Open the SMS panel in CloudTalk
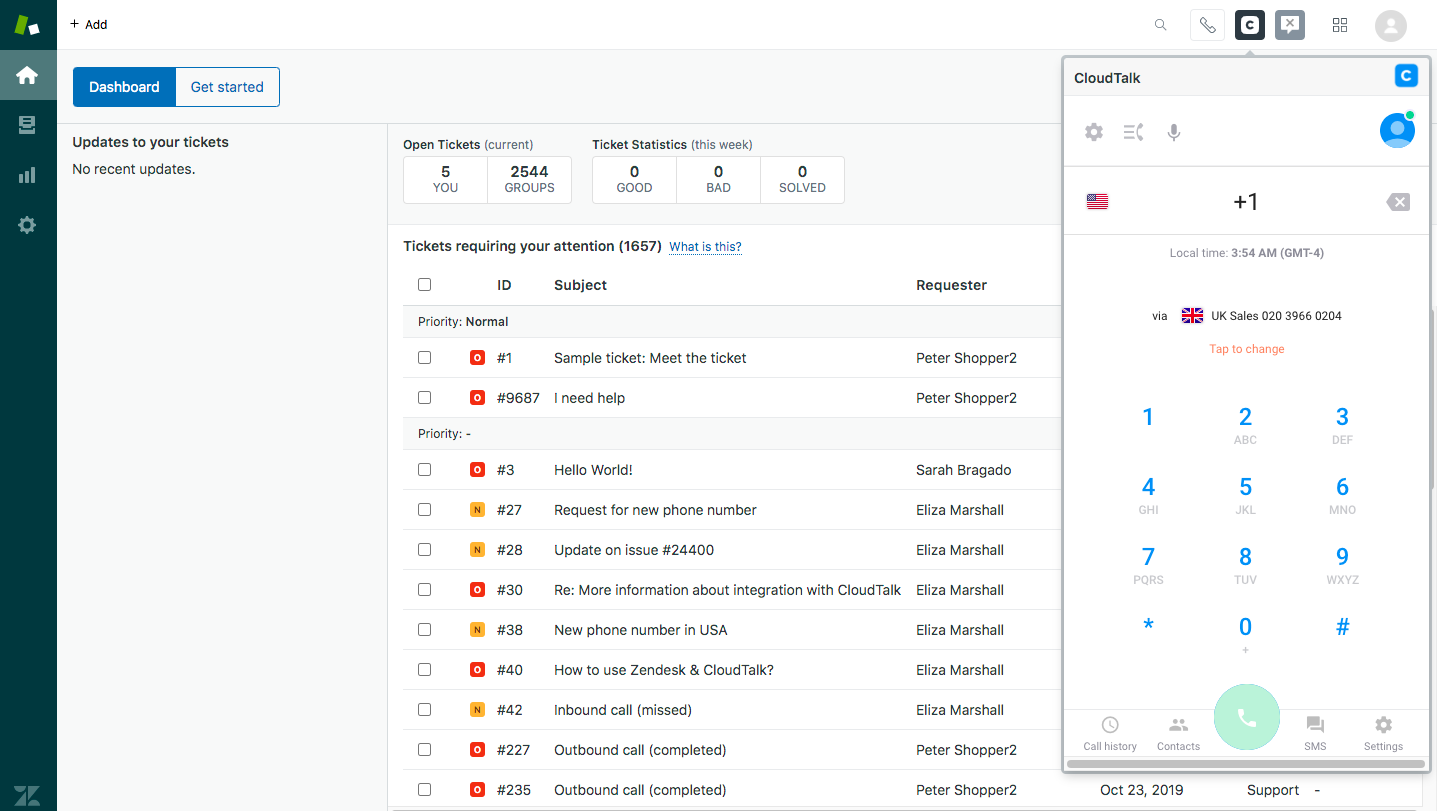 coord(1314,732)
